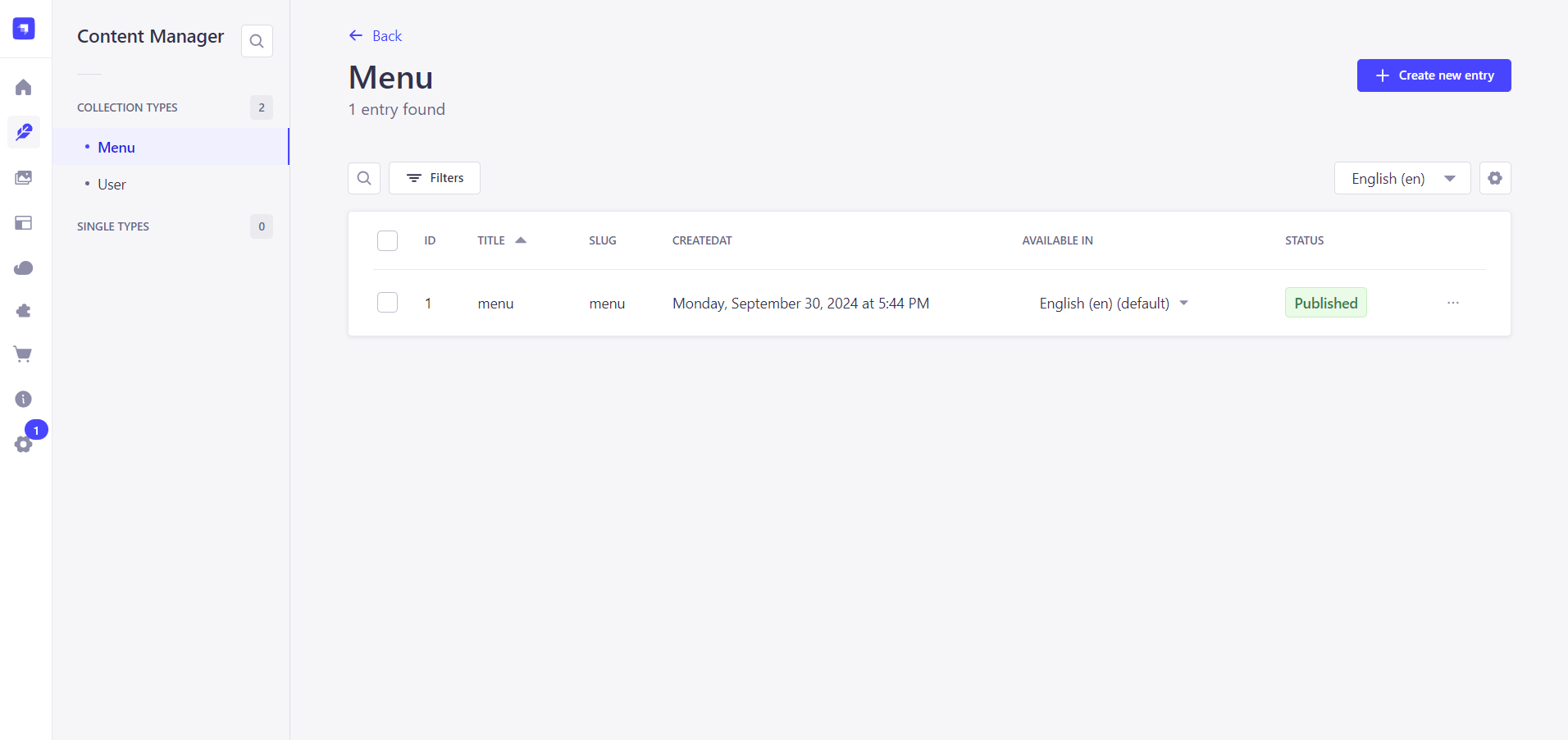The width and height of the screenshot is (1568, 740).
Task: Check the box for menu entry row
Action: (x=387, y=303)
